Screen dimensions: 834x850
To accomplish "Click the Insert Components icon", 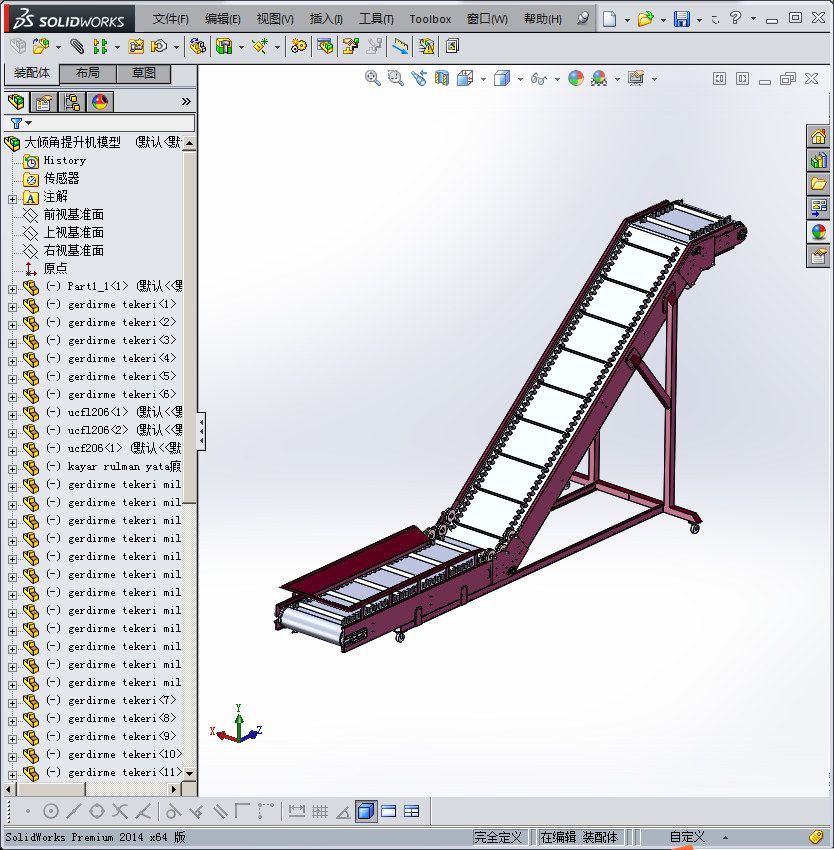I will [40, 46].
